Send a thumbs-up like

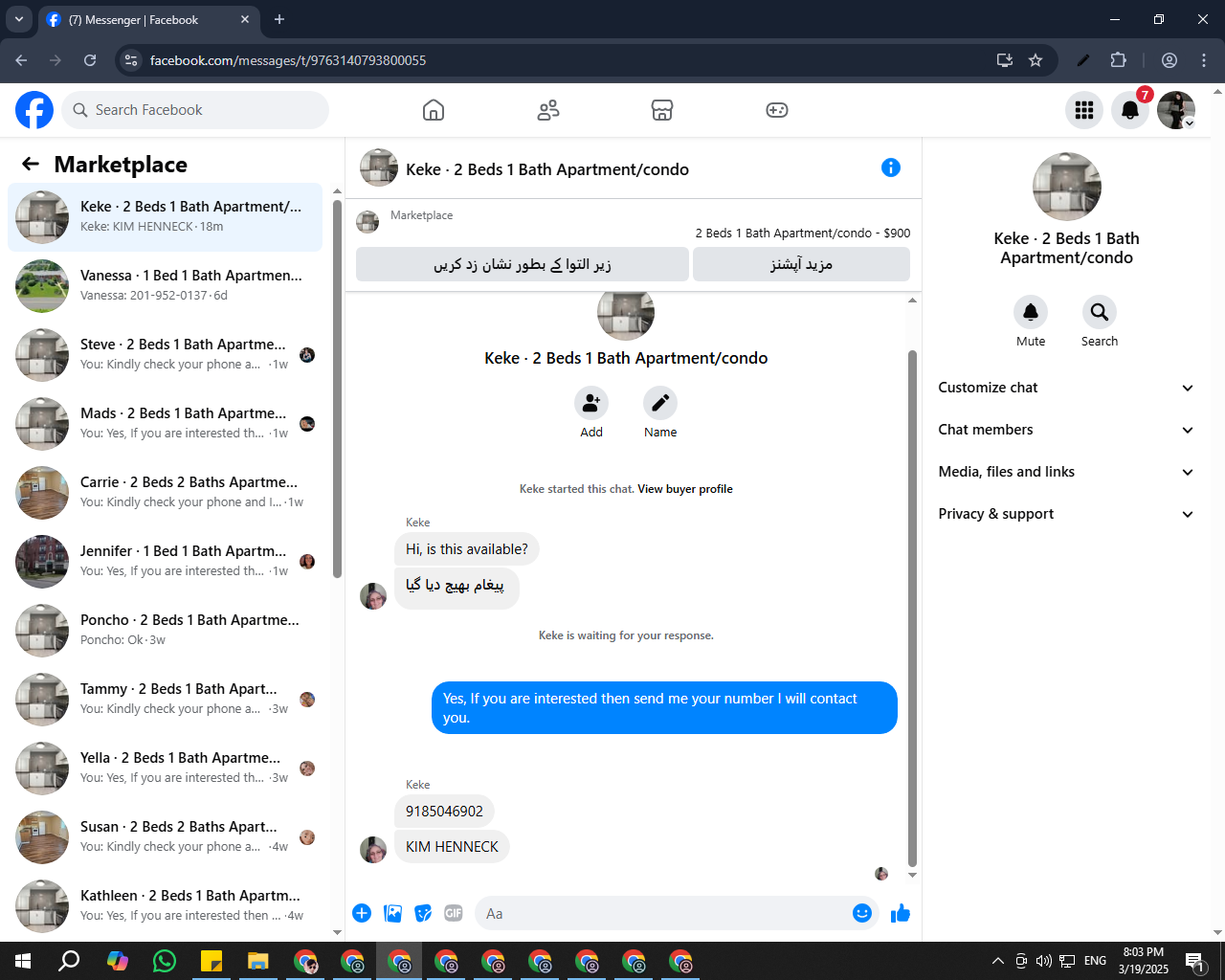point(901,913)
